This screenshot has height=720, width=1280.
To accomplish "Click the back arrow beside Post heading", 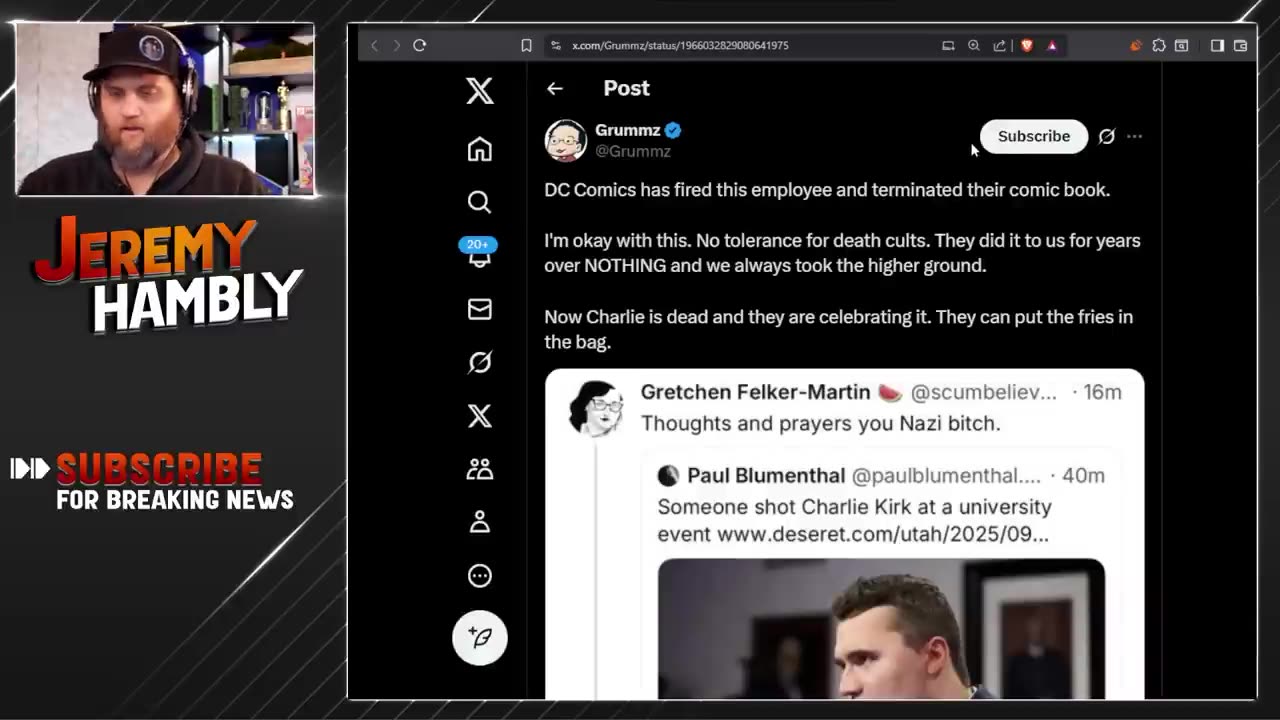I will pyautogui.click(x=555, y=88).
